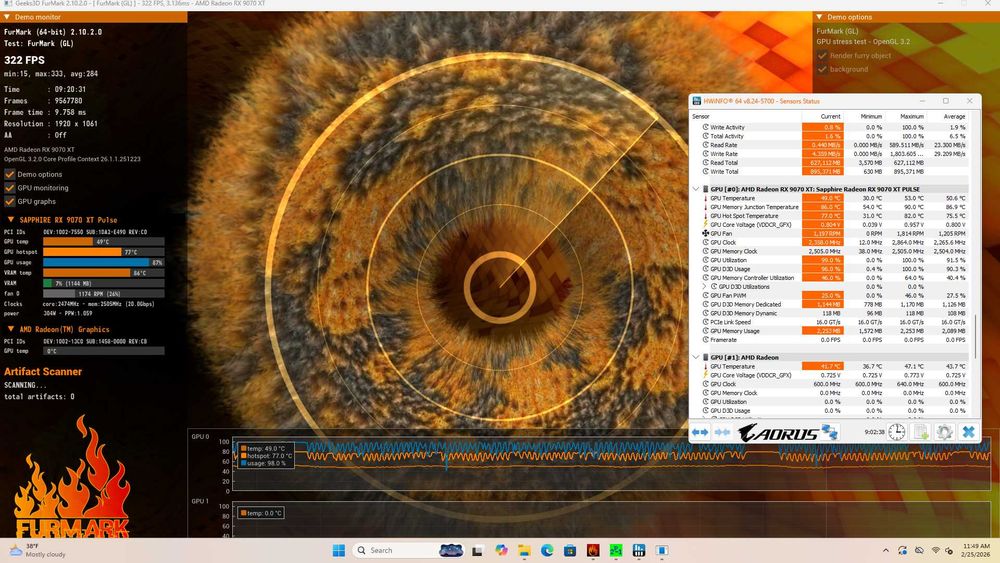The image size is (1000, 563).
Task: Toggle the background checkbox in Demo options
Action: click(x=822, y=69)
